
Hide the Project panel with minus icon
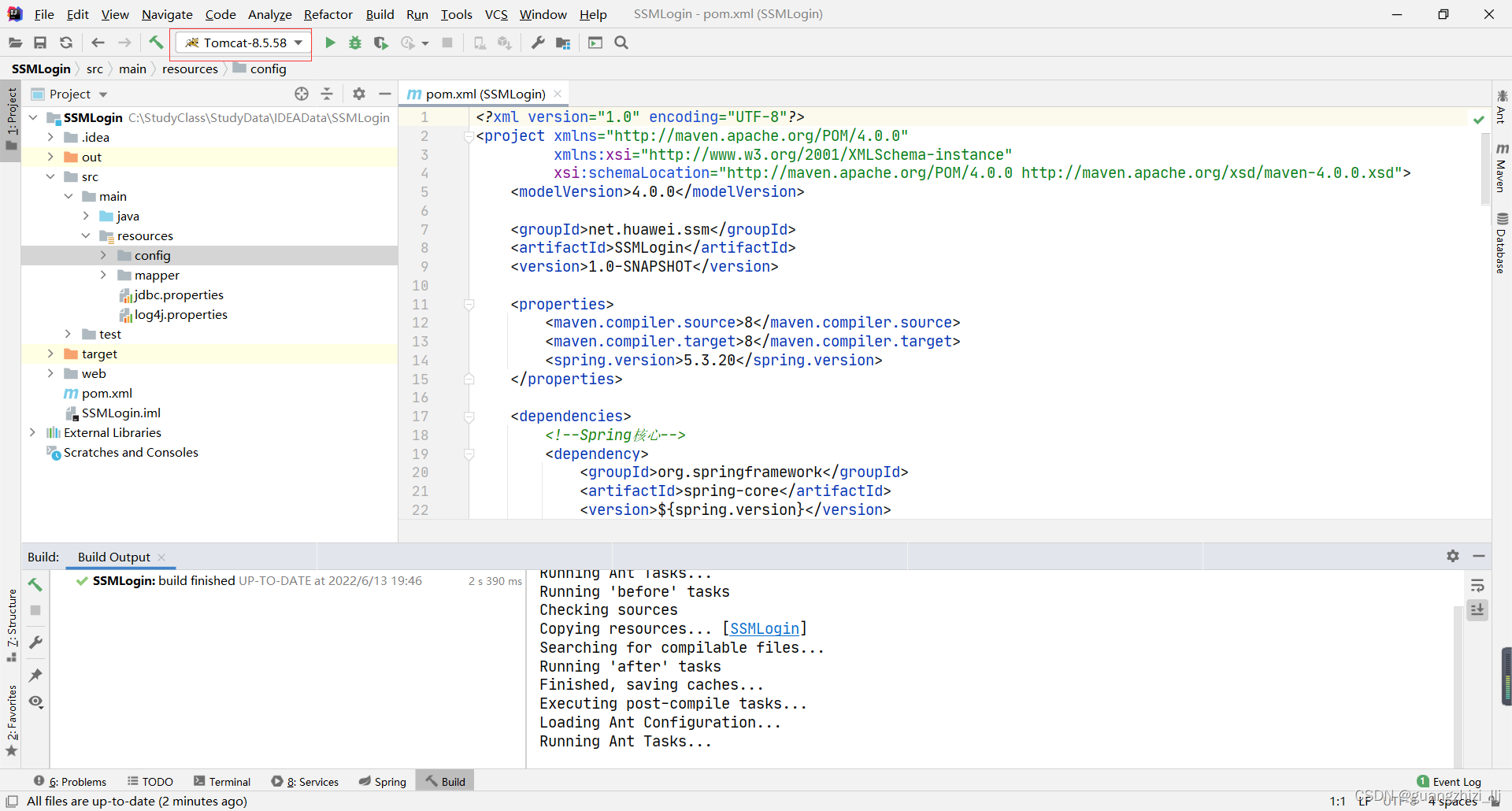tap(384, 94)
